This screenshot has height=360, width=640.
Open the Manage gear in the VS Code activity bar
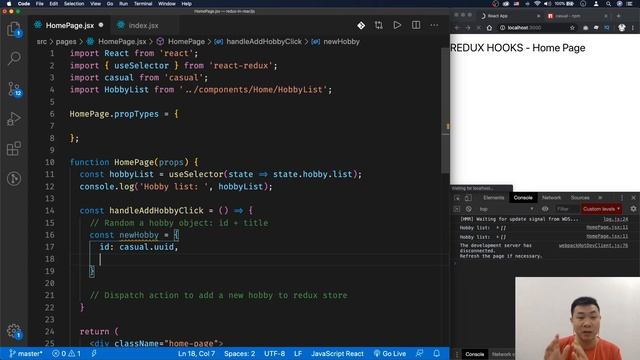(x=14, y=331)
